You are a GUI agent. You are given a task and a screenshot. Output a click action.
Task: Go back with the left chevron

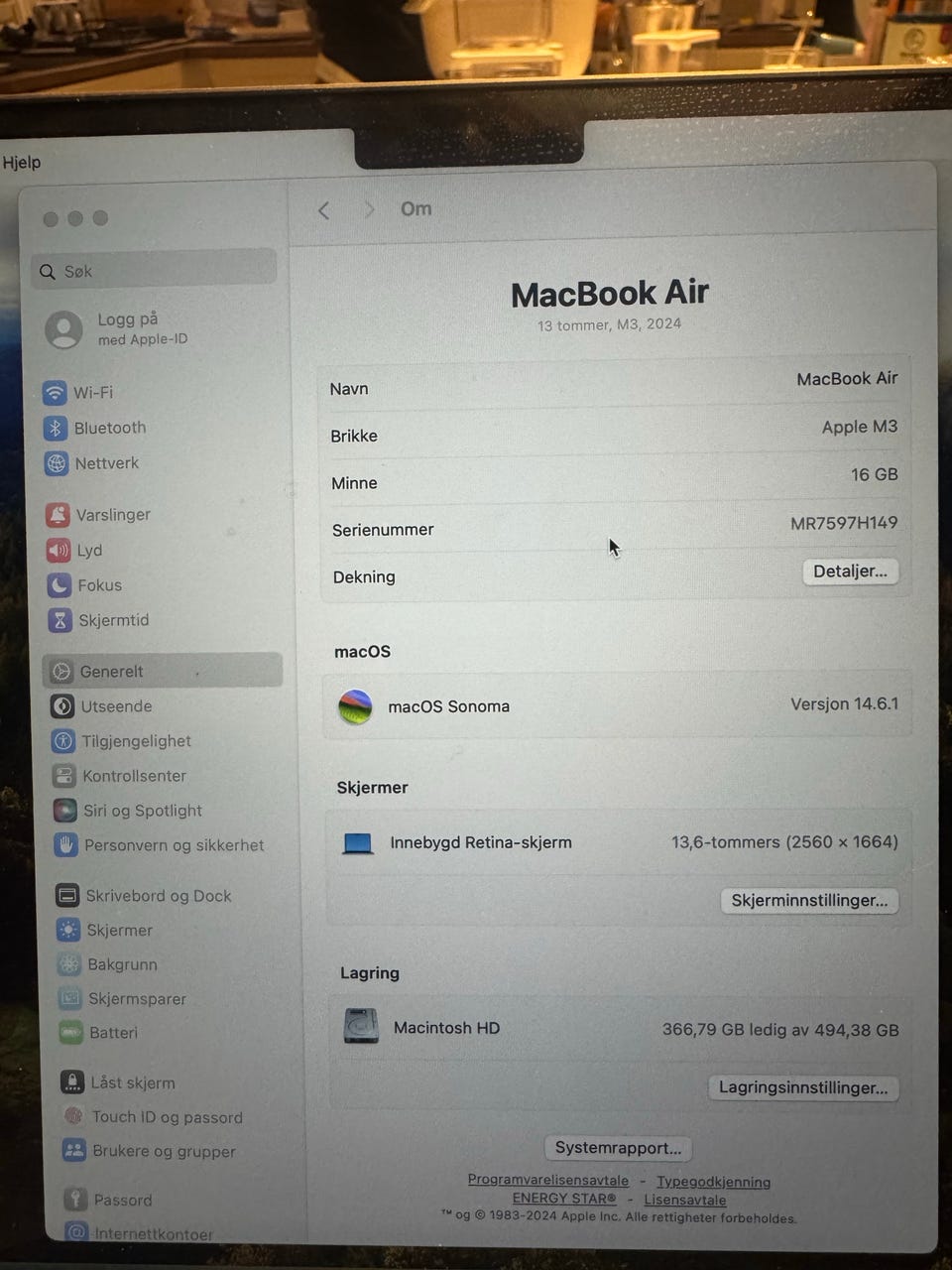(323, 210)
